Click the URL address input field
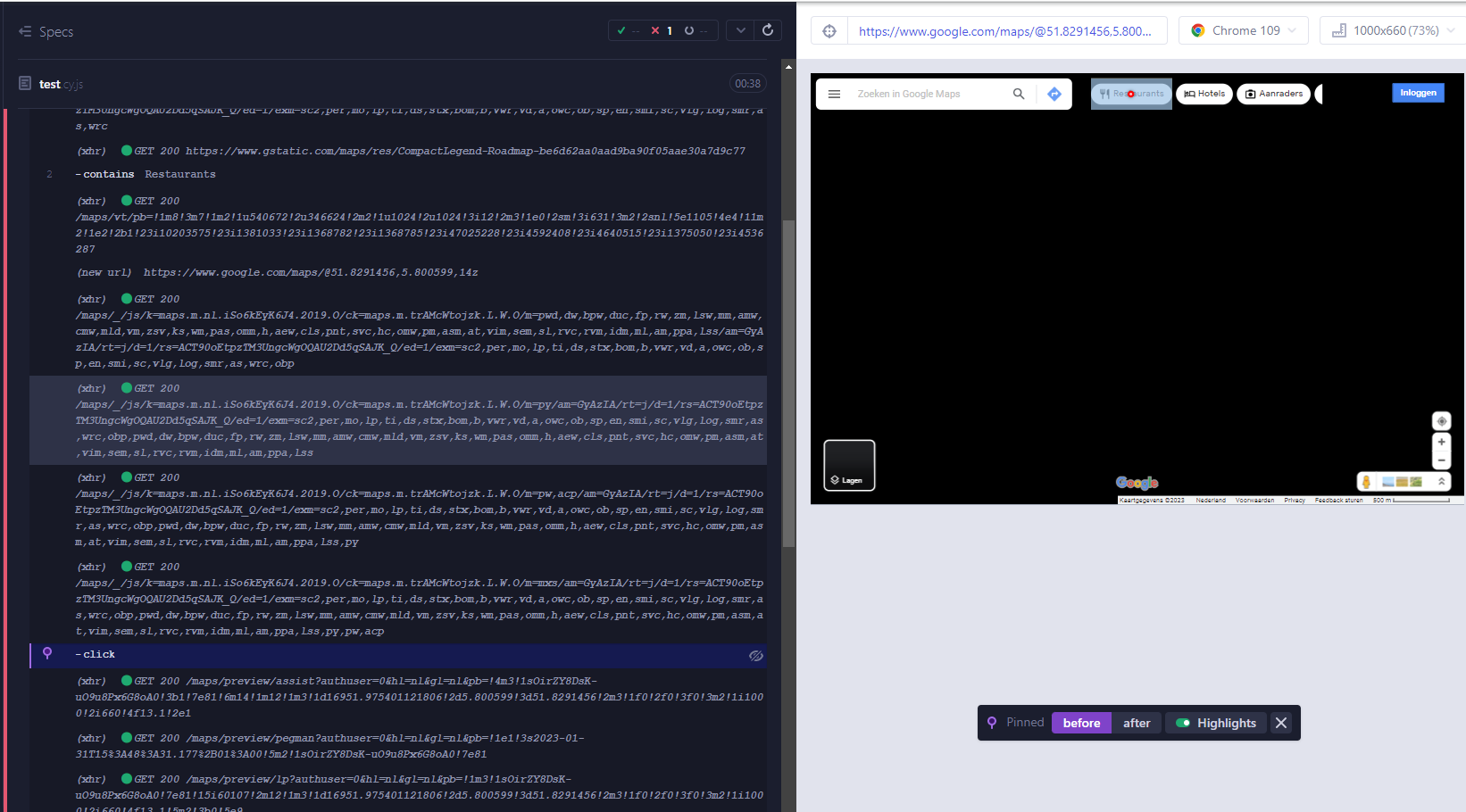This screenshot has height=812, width=1466. 1007,30
